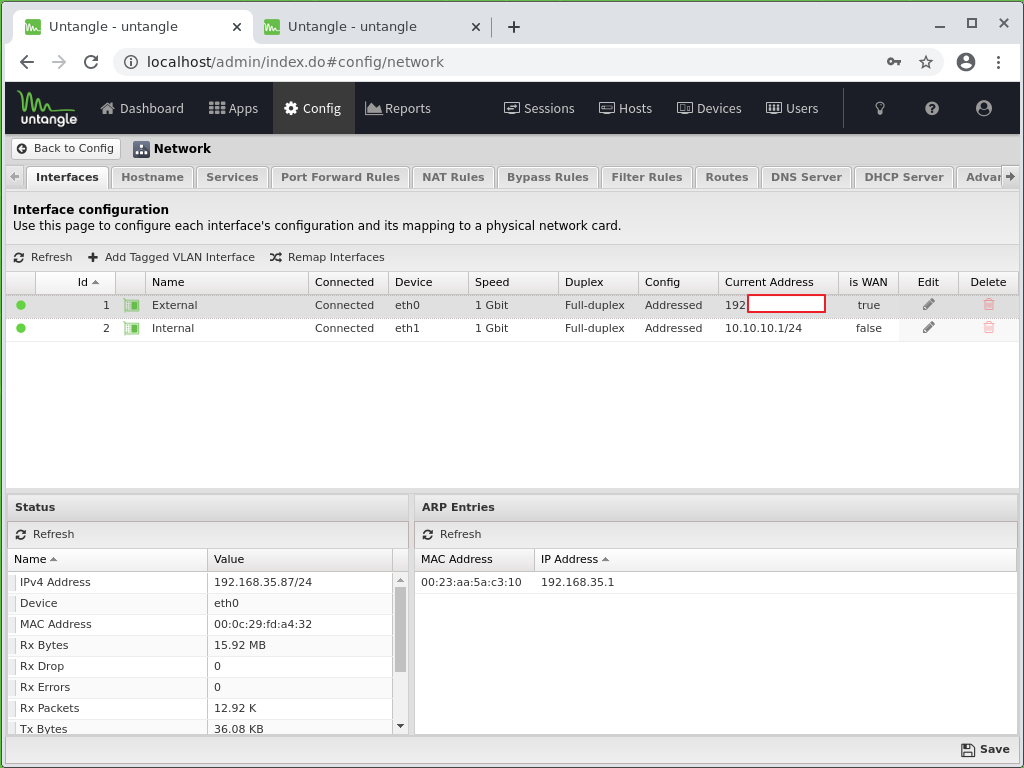Refresh the interfaces list

pyautogui.click(x=43, y=257)
